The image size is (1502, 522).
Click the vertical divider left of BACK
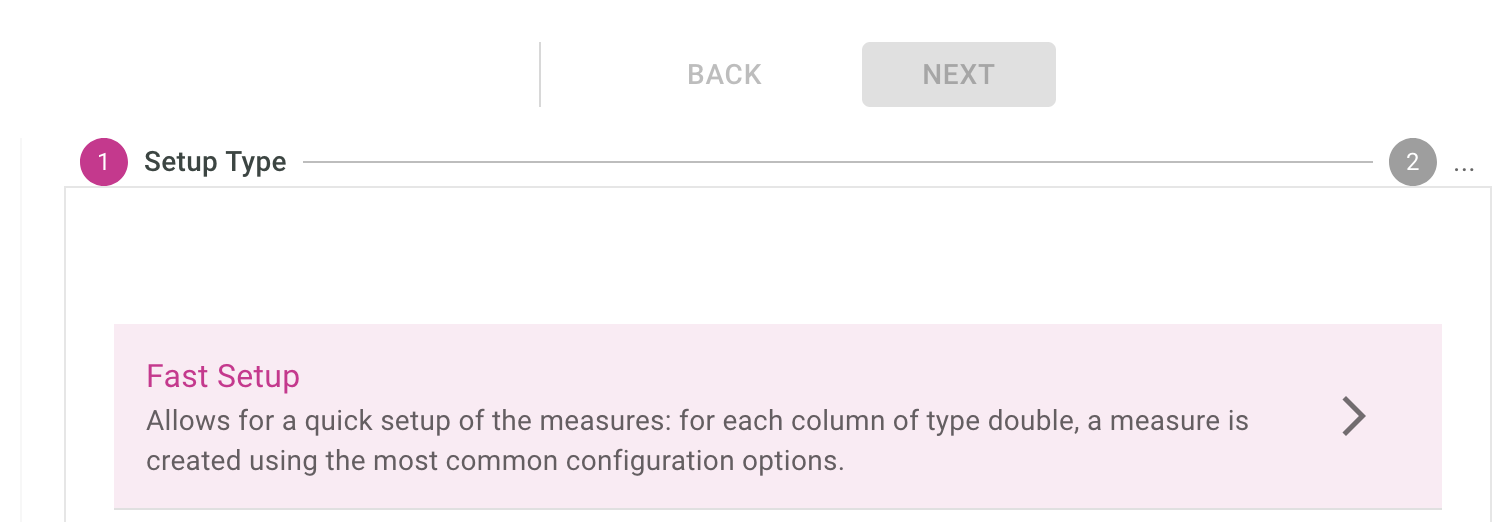[x=540, y=75]
